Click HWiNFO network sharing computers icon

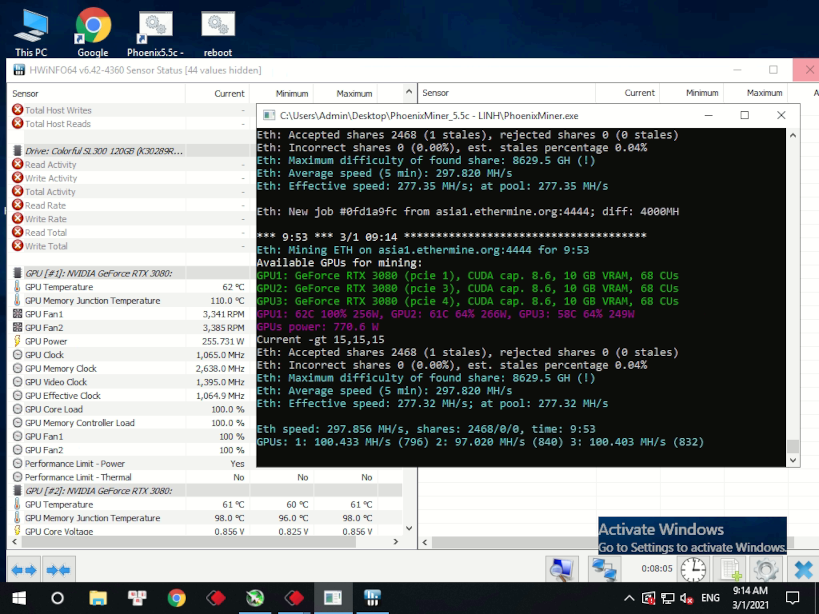pos(603,569)
